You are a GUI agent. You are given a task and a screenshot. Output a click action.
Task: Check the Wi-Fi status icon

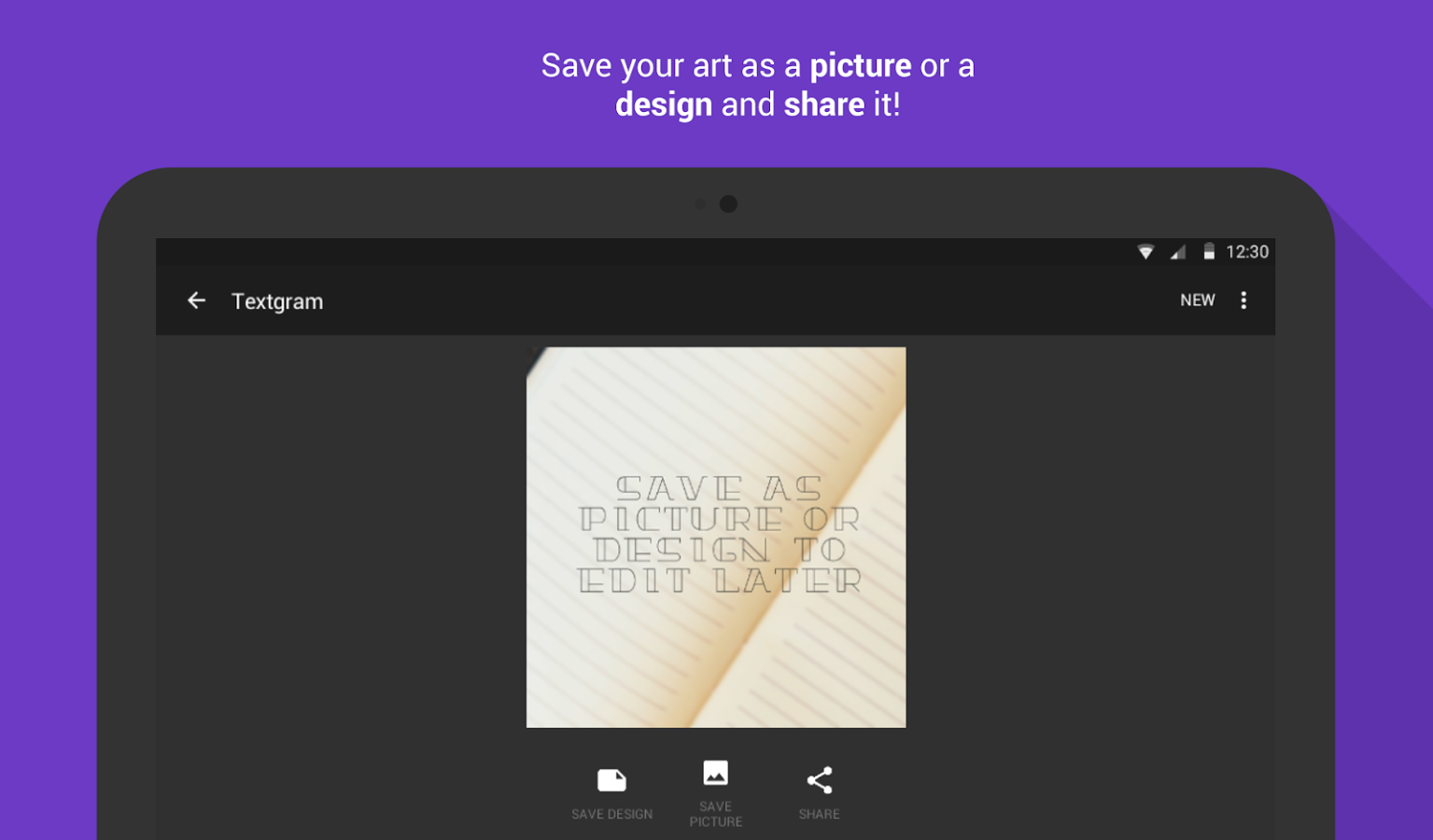[1145, 252]
